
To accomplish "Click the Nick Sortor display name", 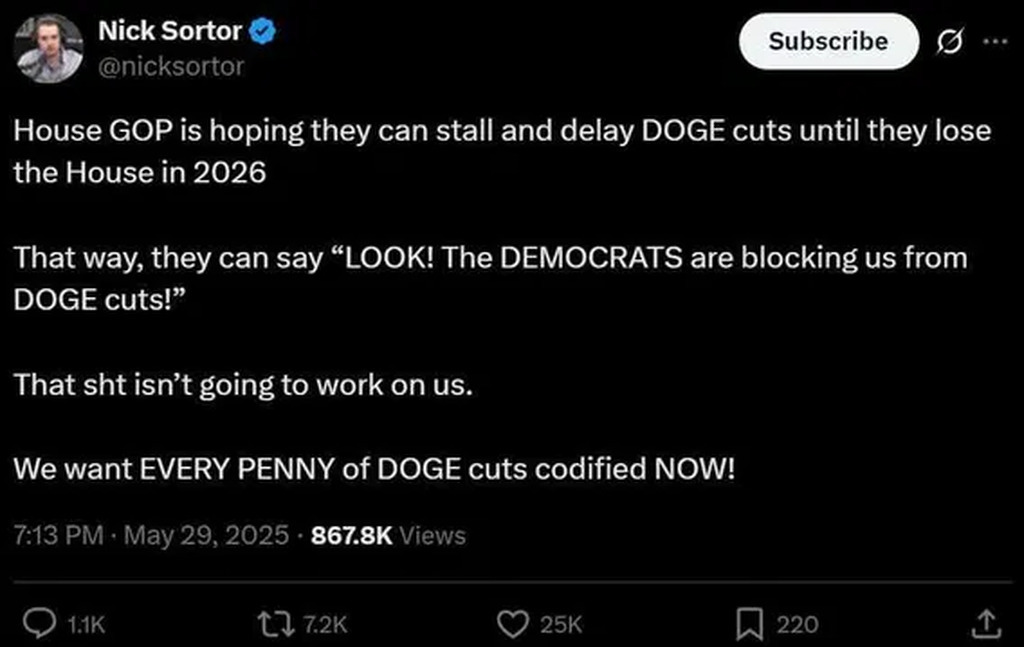I will tap(169, 31).
